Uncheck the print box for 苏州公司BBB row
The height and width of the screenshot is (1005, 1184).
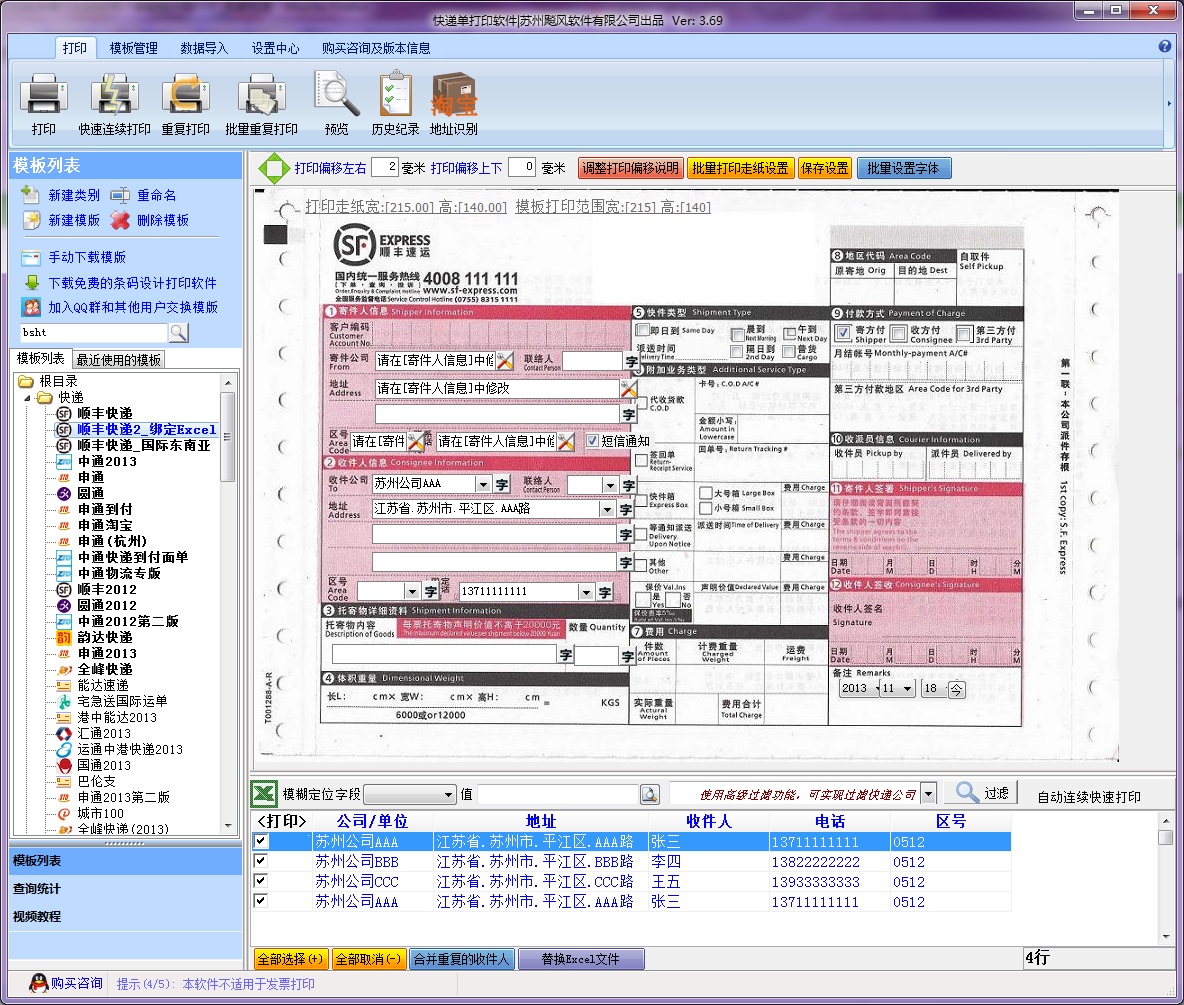261,862
